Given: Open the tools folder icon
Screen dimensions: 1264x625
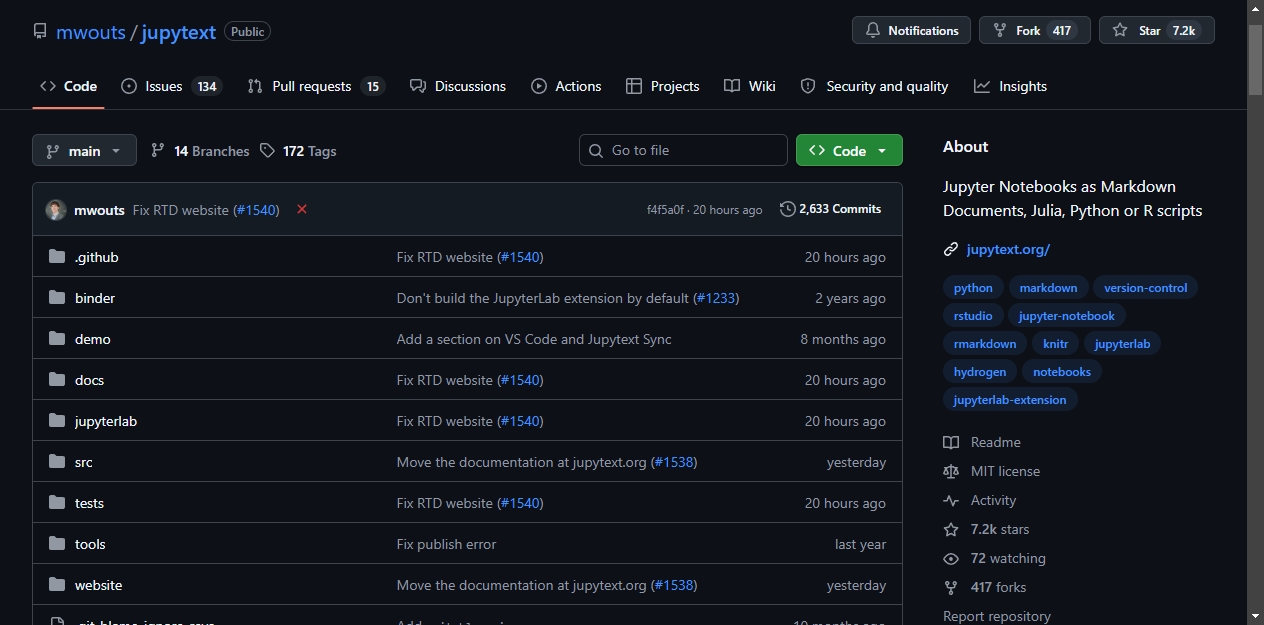Looking at the screenshot, I should [57, 544].
